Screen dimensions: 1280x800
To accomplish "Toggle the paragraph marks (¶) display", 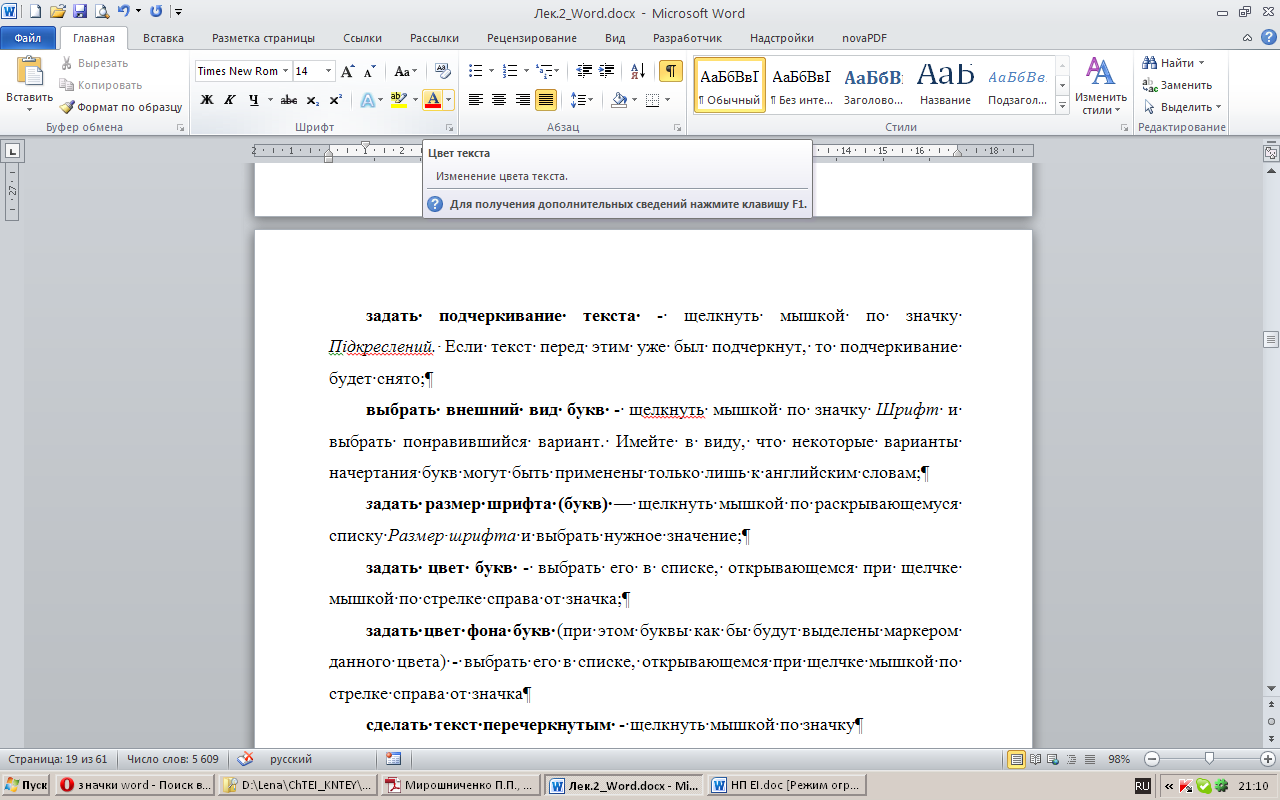I will pyautogui.click(x=671, y=71).
